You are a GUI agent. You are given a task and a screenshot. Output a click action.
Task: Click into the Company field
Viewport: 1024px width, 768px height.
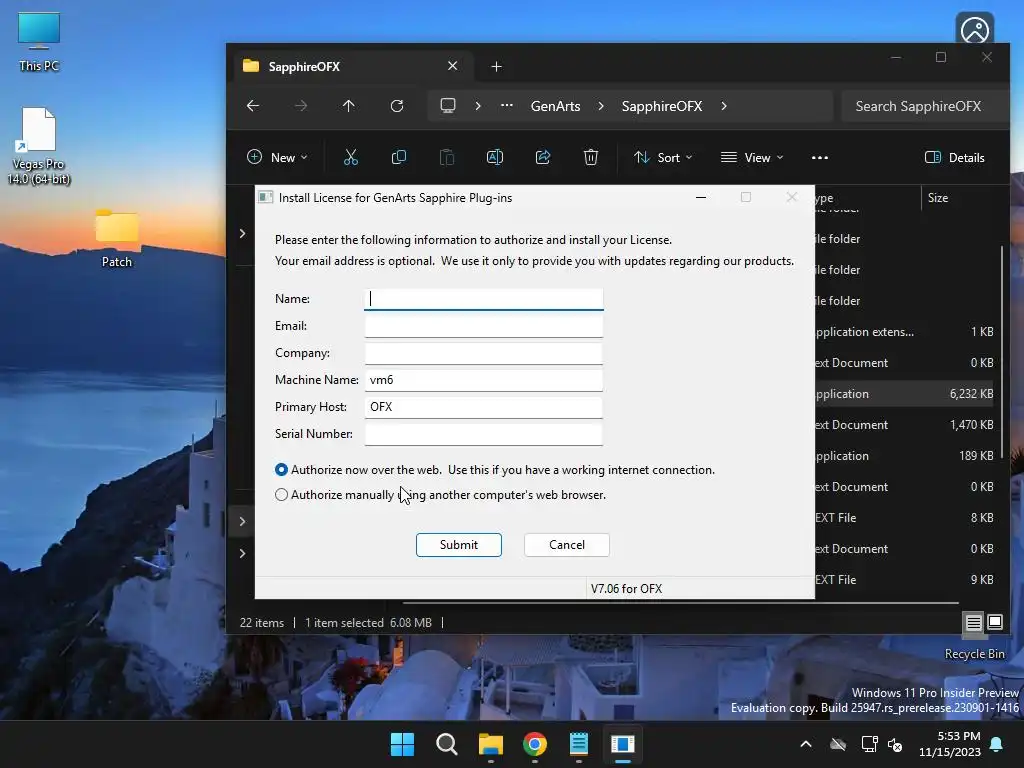click(483, 353)
